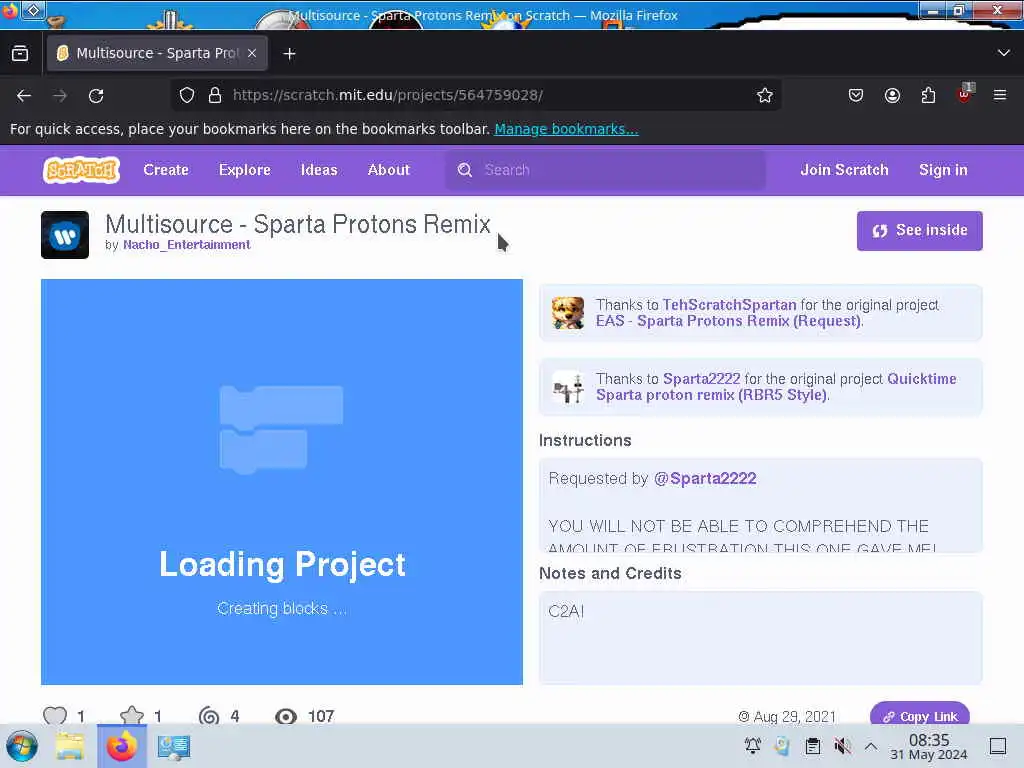Reload the current page
Viewport: 1024px width, 768px height.
click(x=96, y=96)
